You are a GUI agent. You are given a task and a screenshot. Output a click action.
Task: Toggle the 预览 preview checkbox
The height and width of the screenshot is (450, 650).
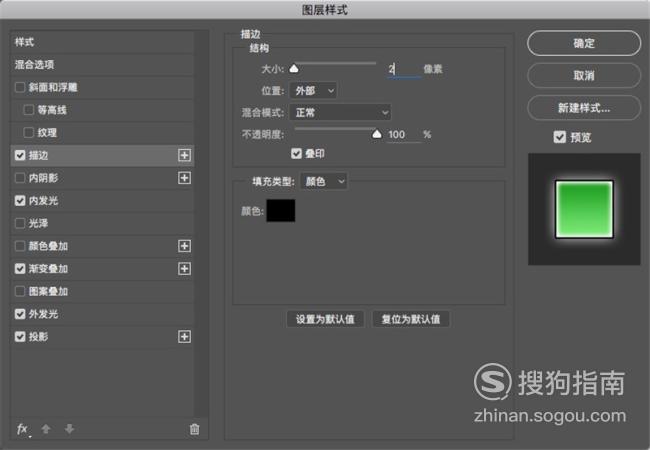[x=560, y=137]
